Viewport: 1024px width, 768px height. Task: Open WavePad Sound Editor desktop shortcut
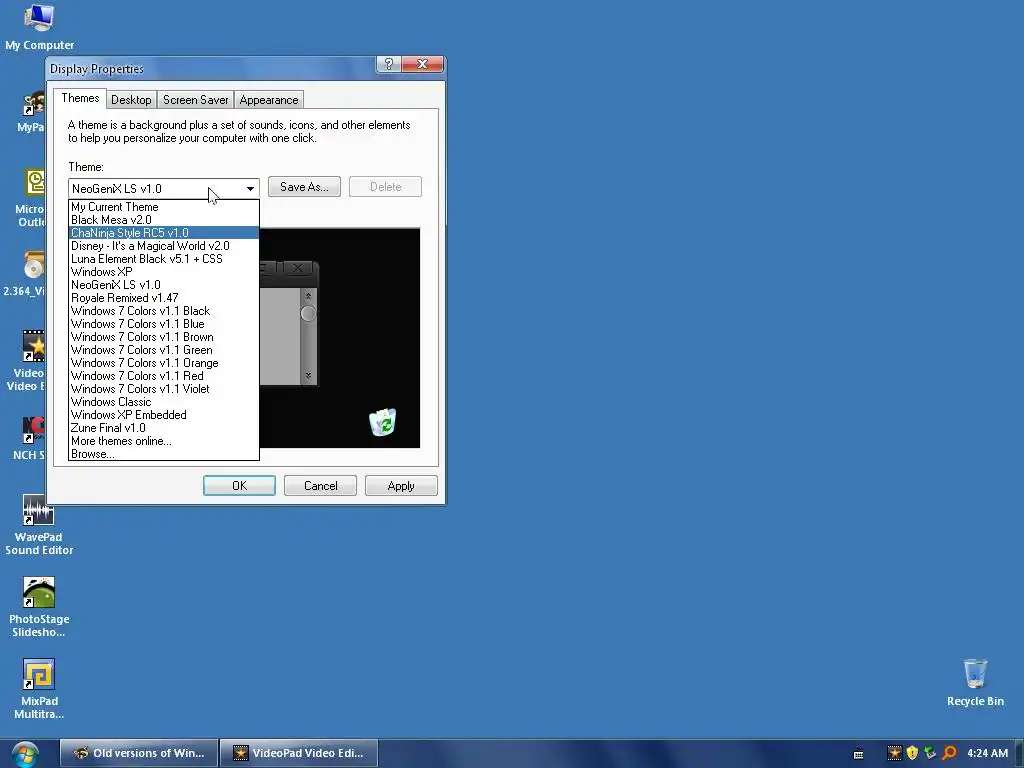point(39,524)
